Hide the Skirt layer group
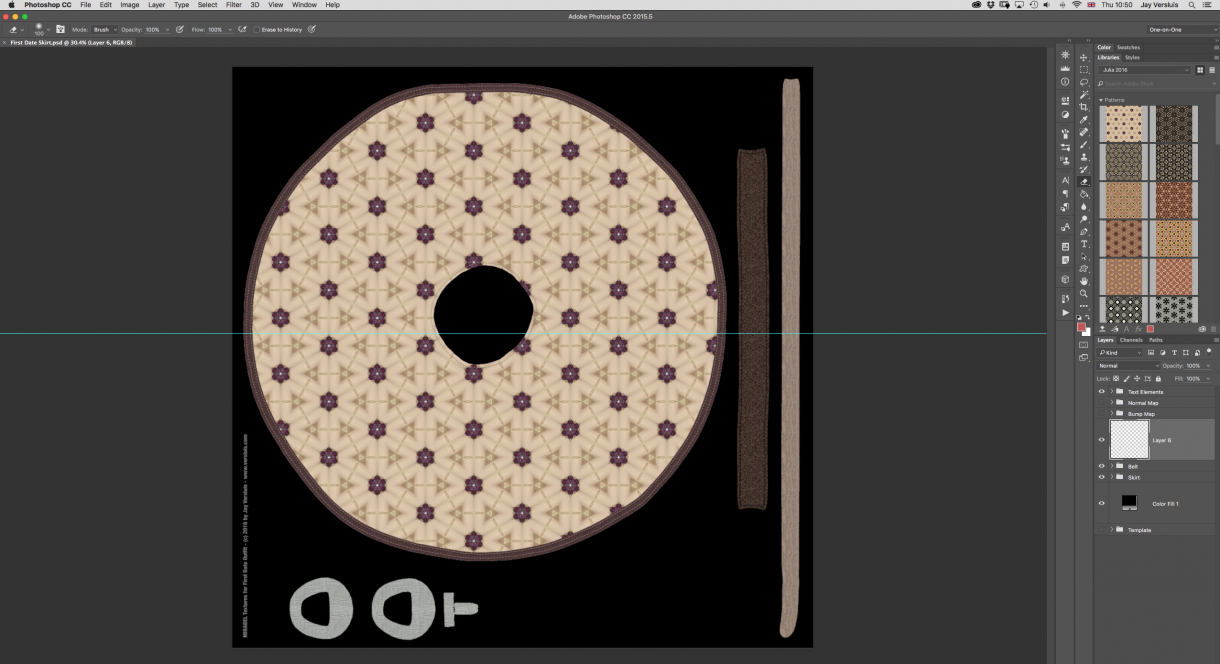The image size is (1220, 664). pos(1103,477)
